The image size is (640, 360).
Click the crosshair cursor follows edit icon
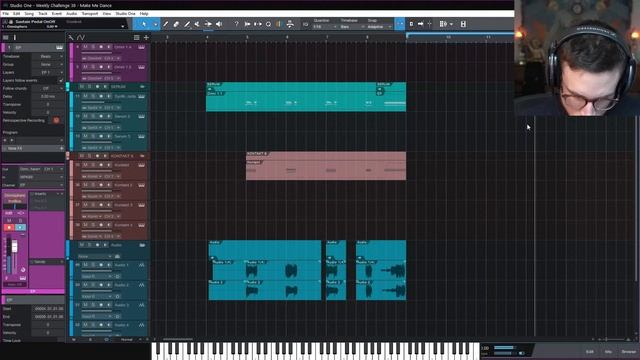[429, 24]
